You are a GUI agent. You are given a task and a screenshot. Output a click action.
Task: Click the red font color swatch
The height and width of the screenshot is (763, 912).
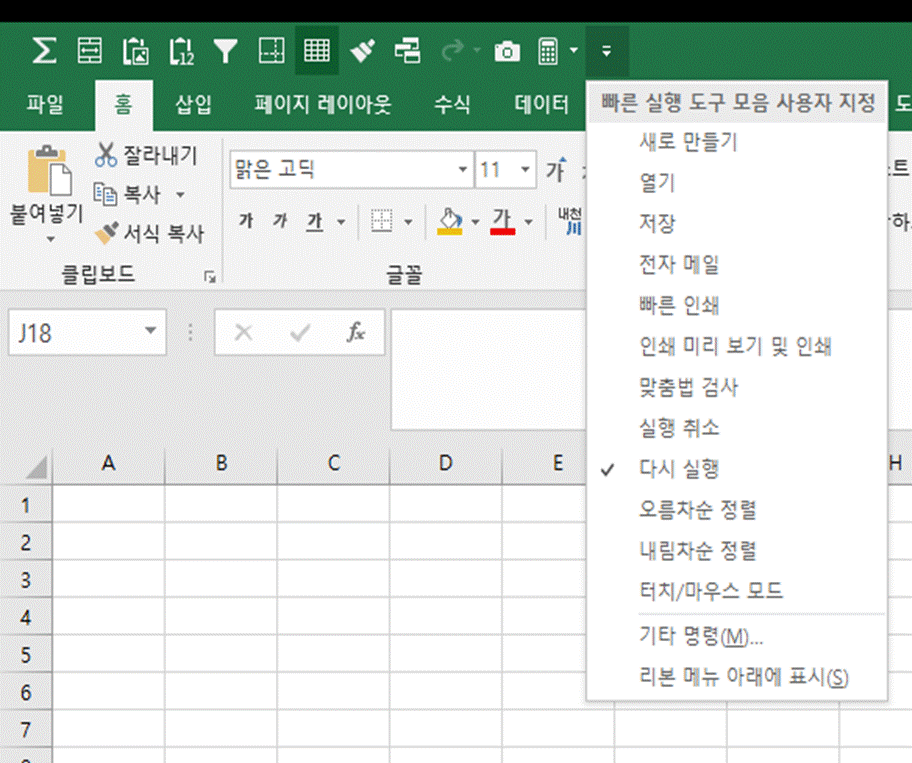pos(502,229)
